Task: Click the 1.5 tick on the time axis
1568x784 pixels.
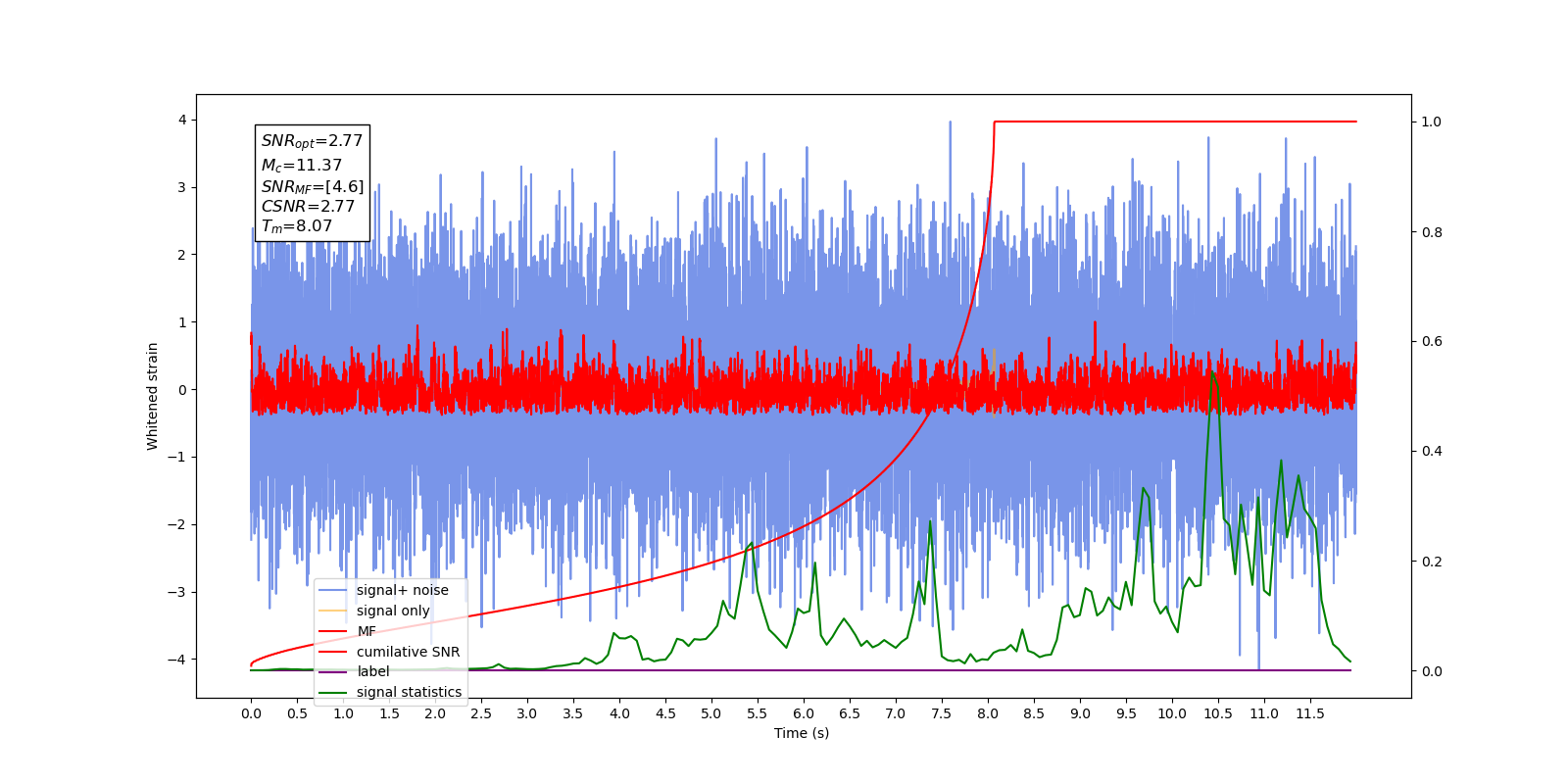Action: point(389,713)
